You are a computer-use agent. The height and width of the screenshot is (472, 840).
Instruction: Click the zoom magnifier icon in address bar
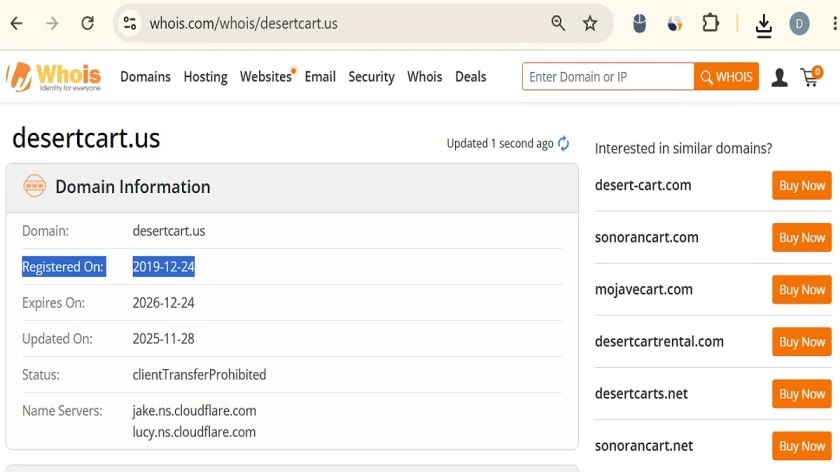pyautogui.click(x=558, y=23)
